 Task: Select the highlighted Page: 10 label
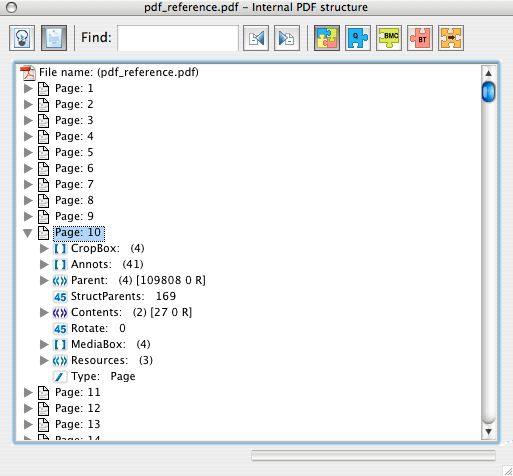[79, 233]
